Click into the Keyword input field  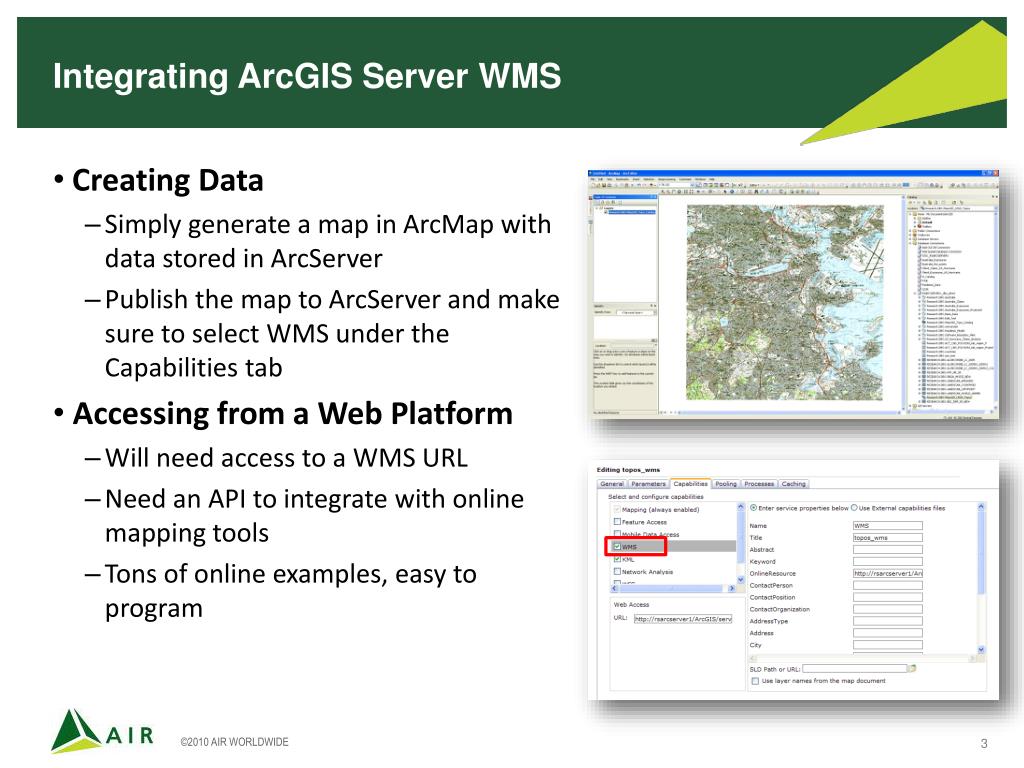(888, 562)
